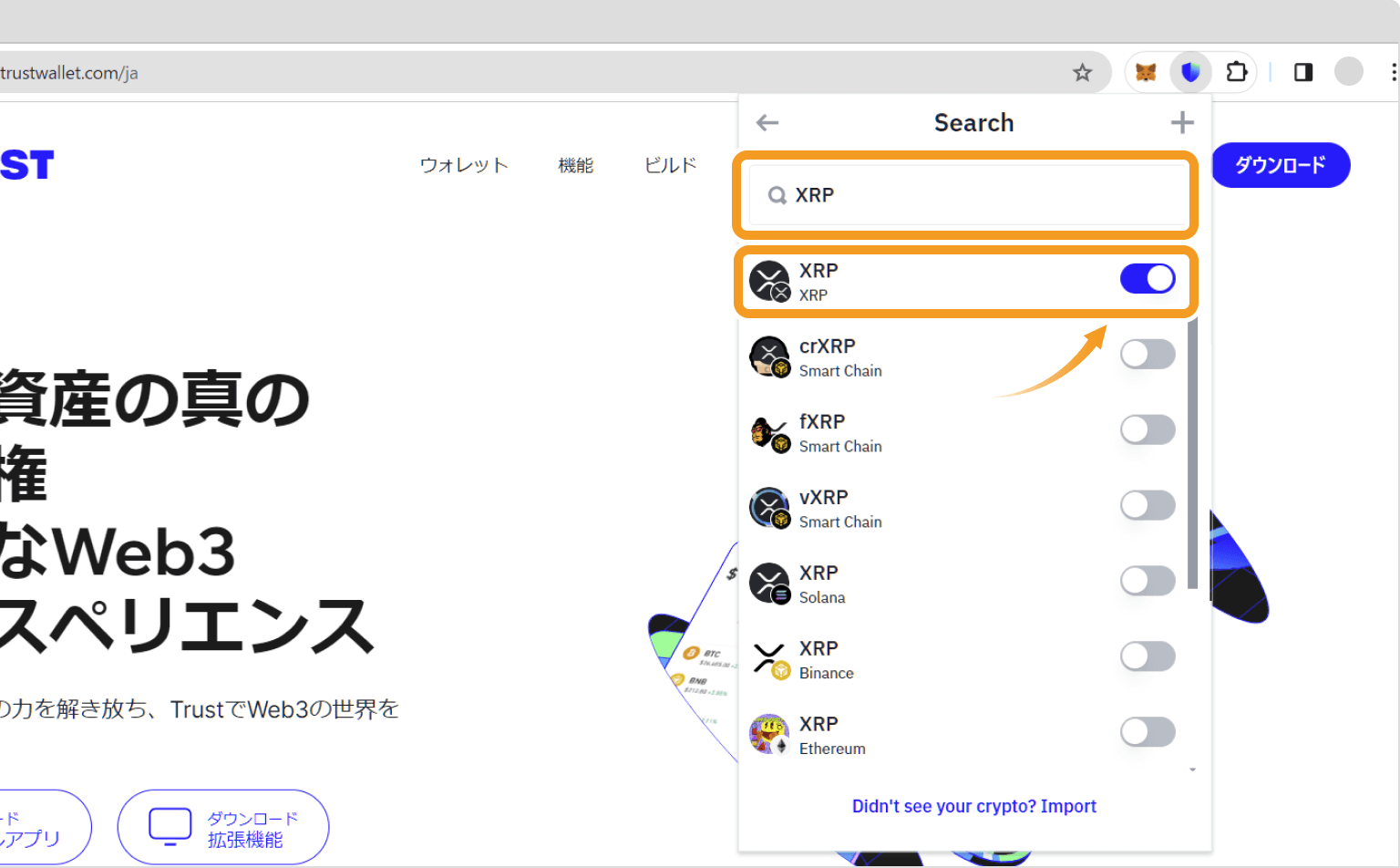
Task: Click the Binance network label
Action: pos(827,674)
